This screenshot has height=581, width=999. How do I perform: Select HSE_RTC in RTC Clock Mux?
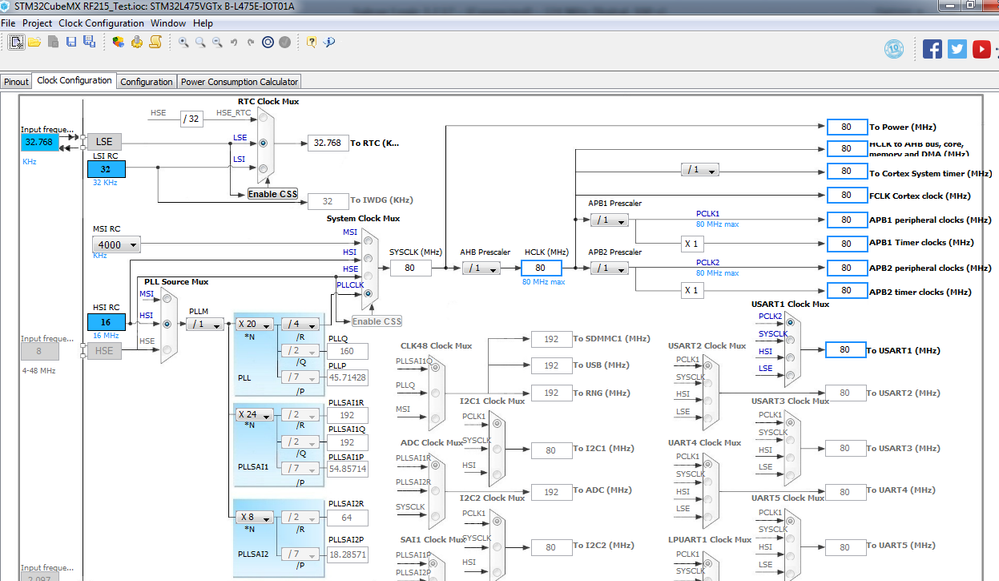pos(262,118)
